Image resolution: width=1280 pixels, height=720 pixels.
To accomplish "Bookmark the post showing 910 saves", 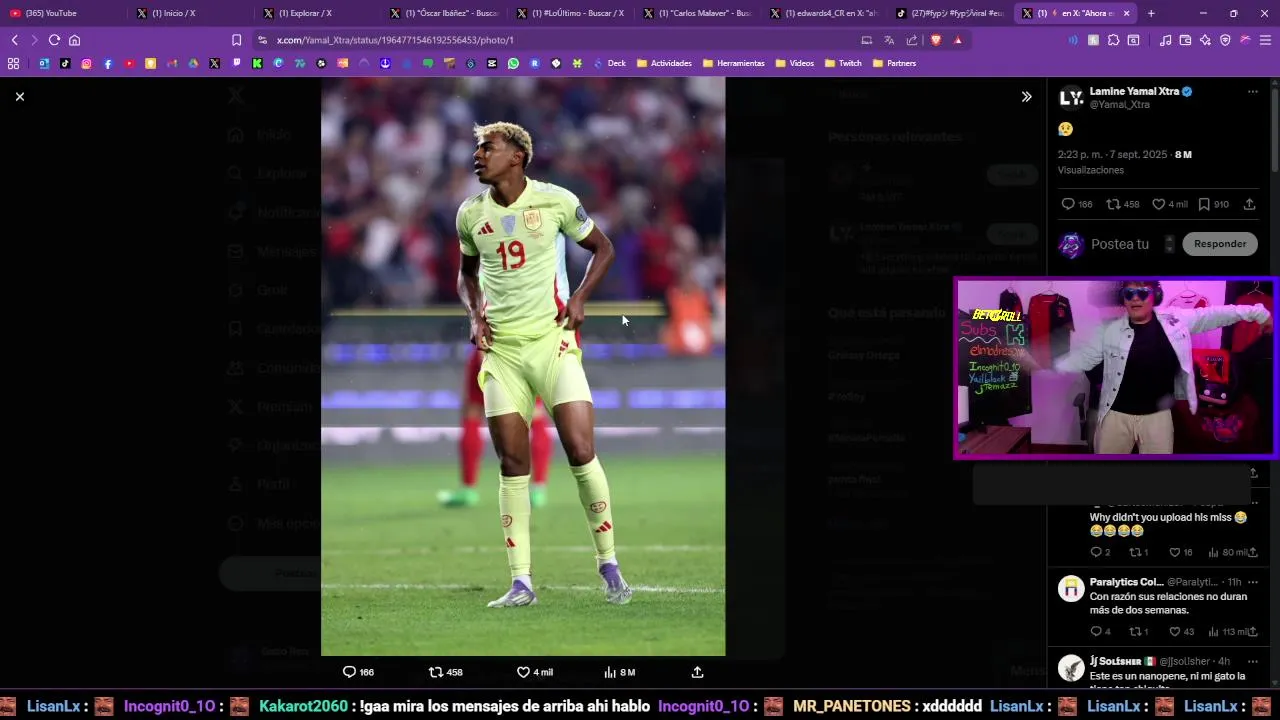I will pos(1213,204).
